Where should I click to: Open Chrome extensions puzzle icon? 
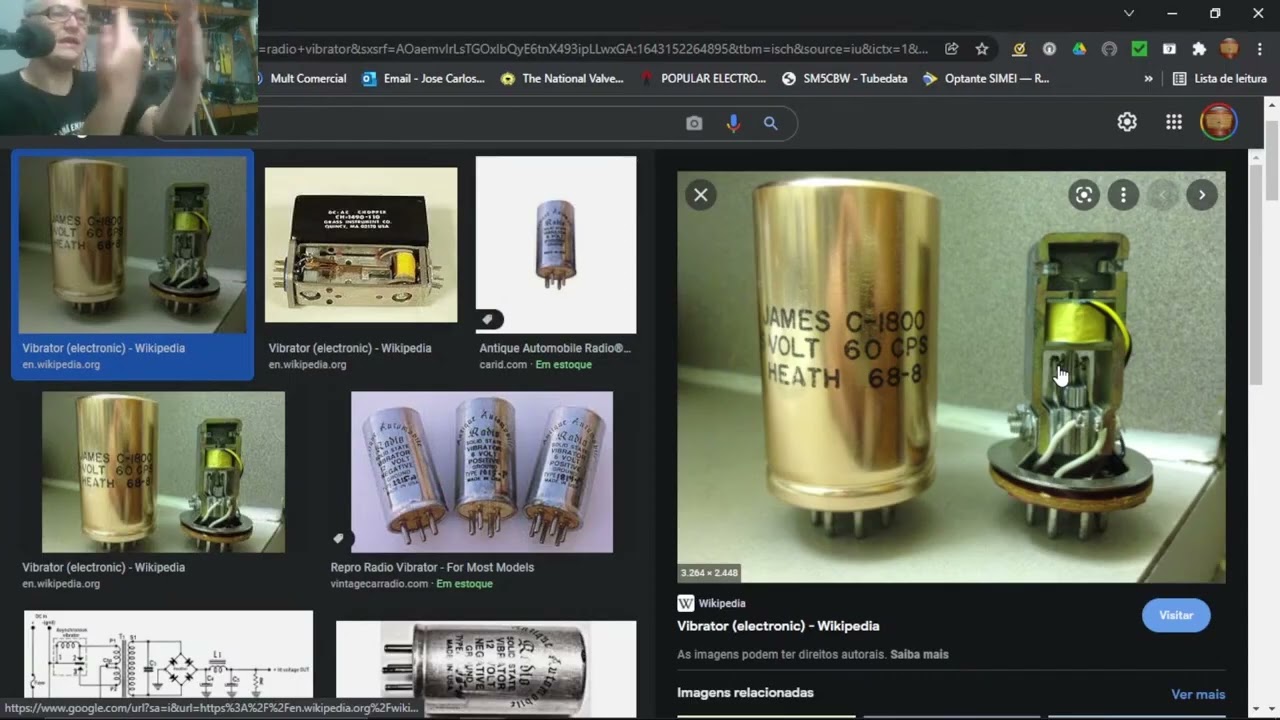[x=1199, y=49]
